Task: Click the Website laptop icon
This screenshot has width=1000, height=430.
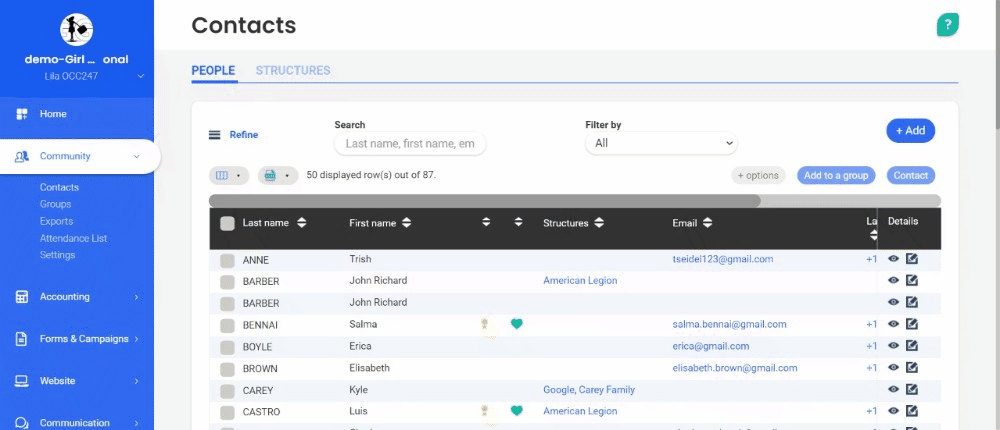Action: [22, 381]
